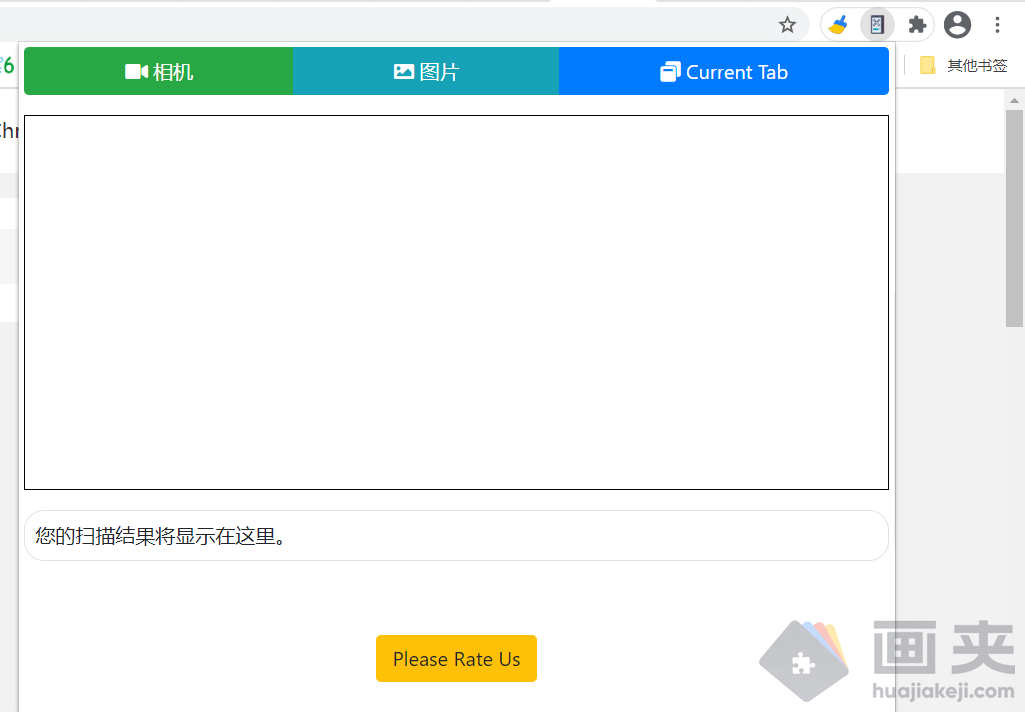Click the broom cleaner extension icon
1025x712 pixels.
tap(838, 24)
